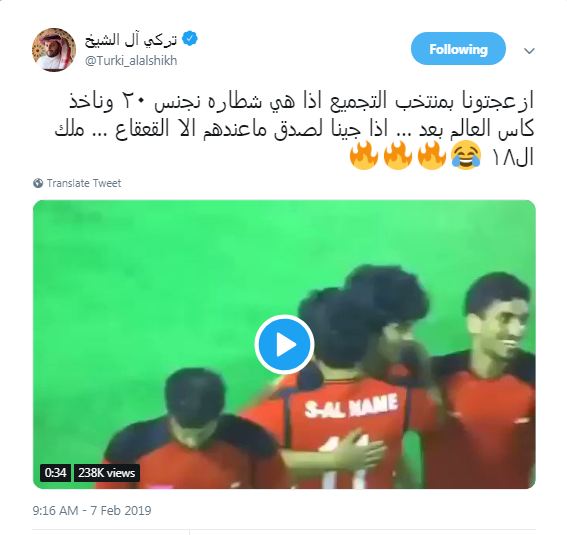The image size is (567, 535).
Task: Click the laughing-crying emoji in tweet
Action: 466,155
